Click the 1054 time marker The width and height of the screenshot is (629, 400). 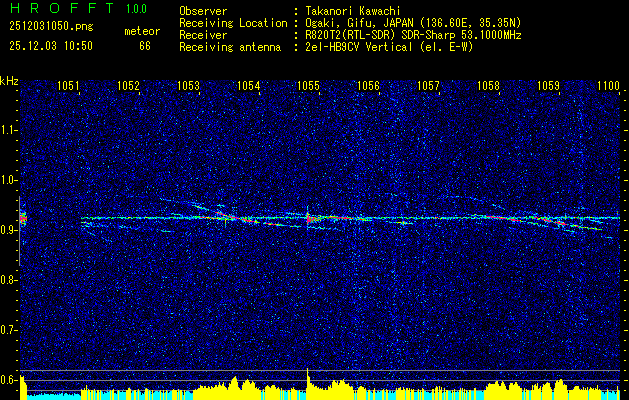tap(249, 85)
